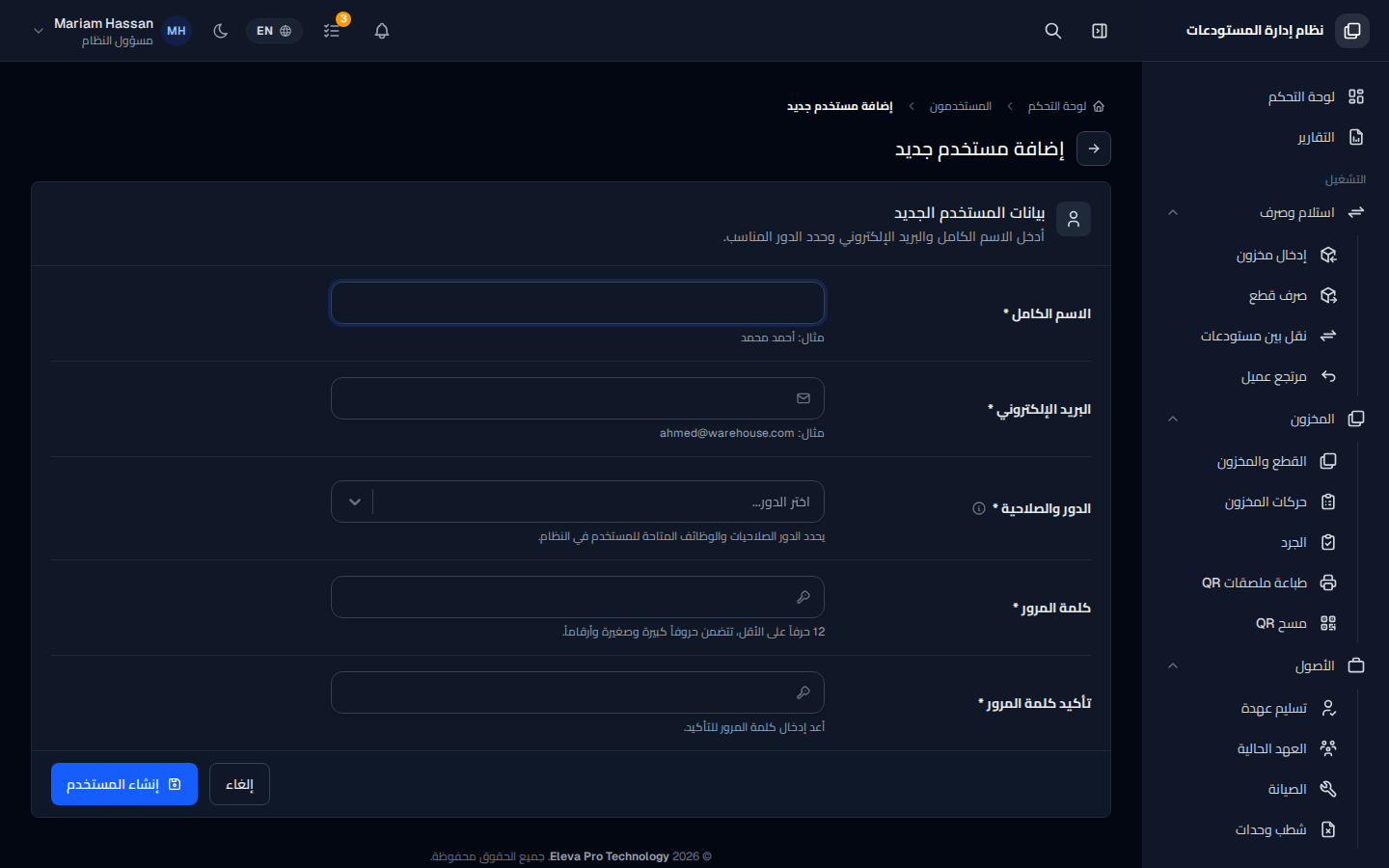
Task: Click the إنشاء المستخدم submit button
Action: (x=124, y=784)
